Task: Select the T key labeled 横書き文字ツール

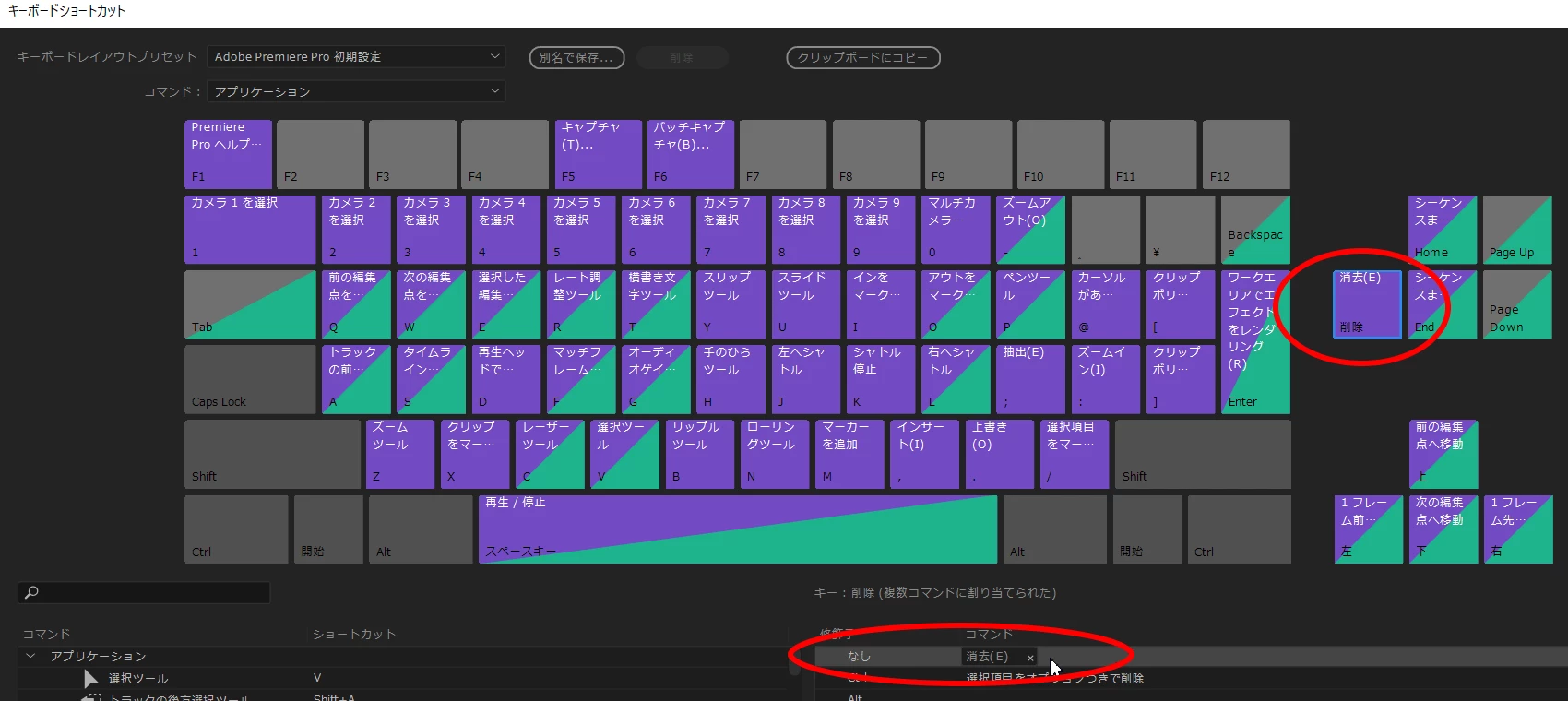Action: (655, 303)
